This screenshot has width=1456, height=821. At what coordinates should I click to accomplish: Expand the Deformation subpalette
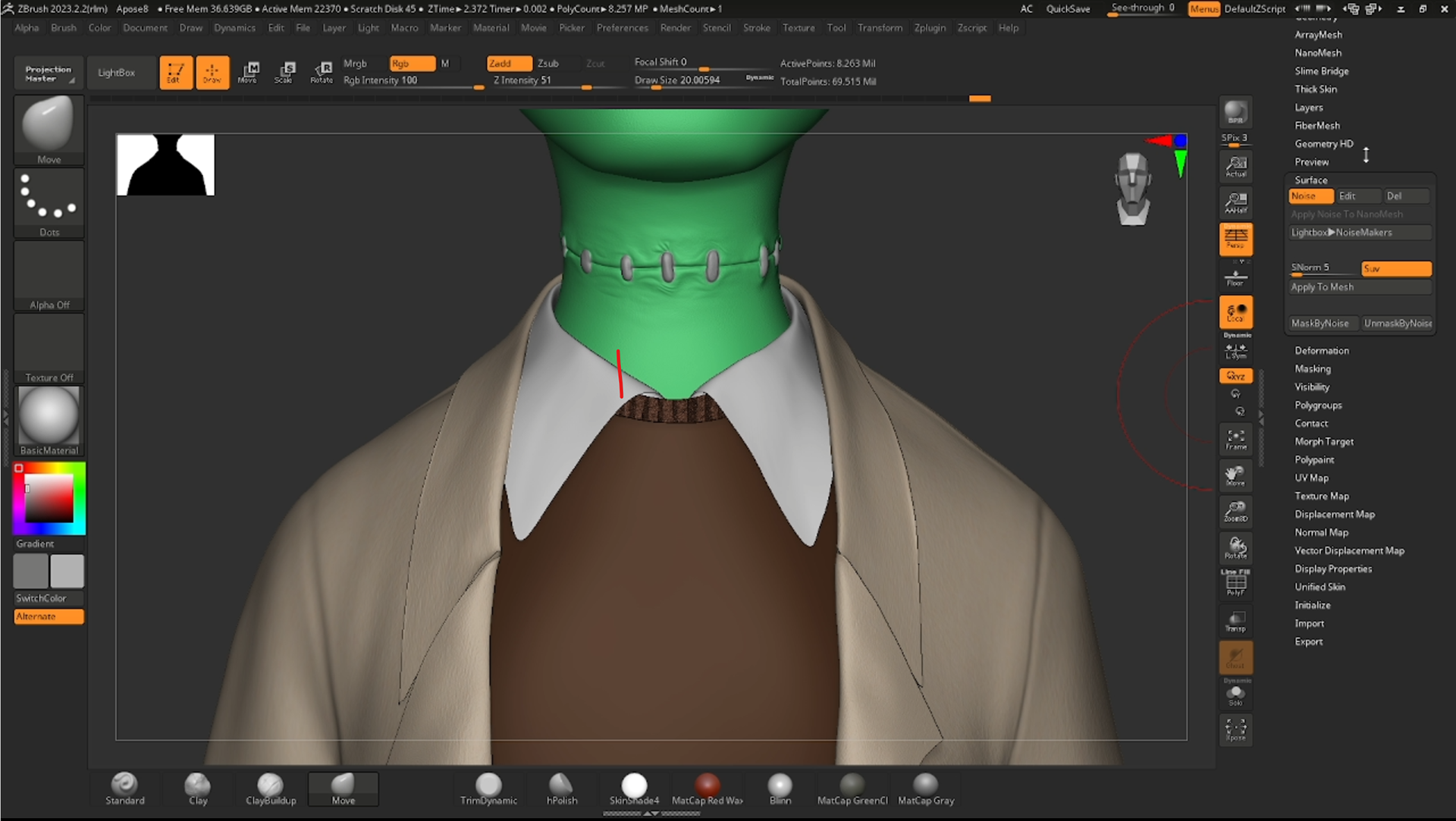pyautogui.click(x=1321, y=350)
